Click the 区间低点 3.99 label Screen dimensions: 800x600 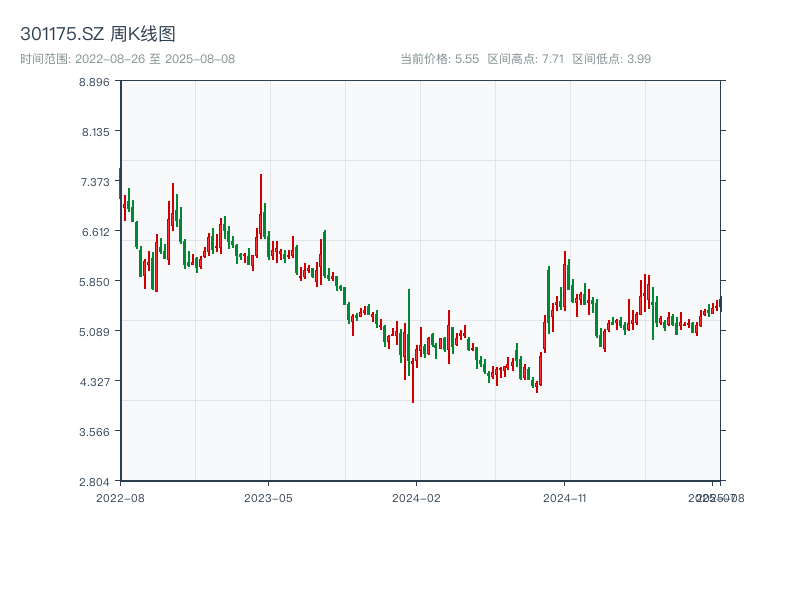point(611,59)
